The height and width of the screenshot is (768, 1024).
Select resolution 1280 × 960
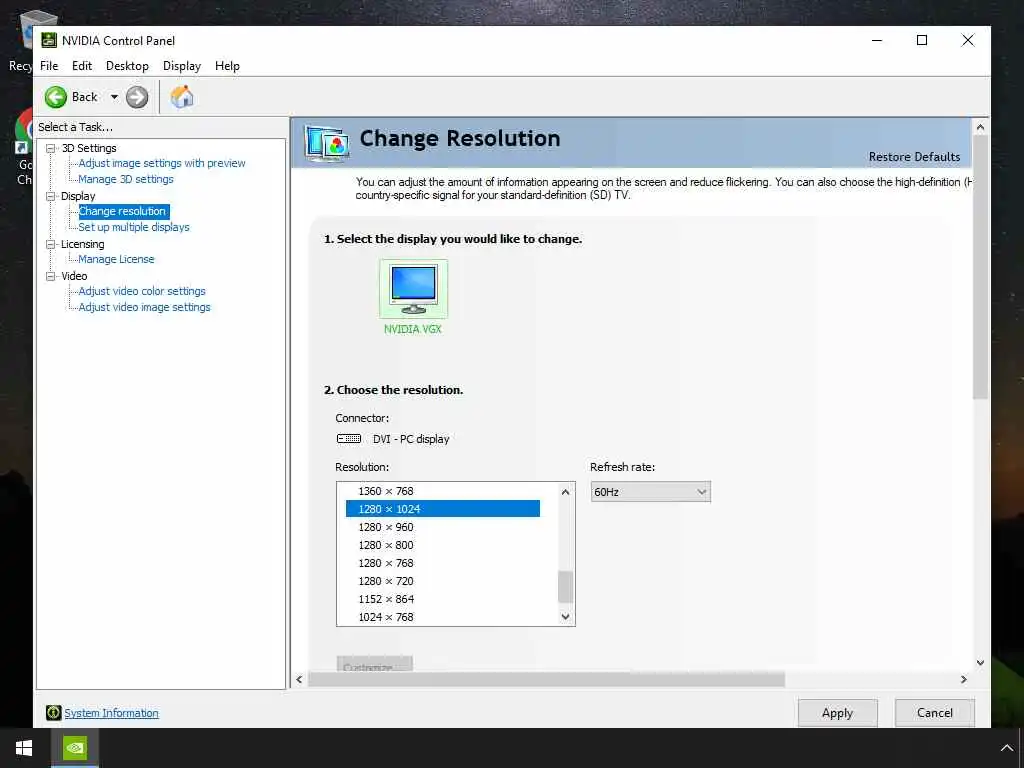tap(443, 527)
